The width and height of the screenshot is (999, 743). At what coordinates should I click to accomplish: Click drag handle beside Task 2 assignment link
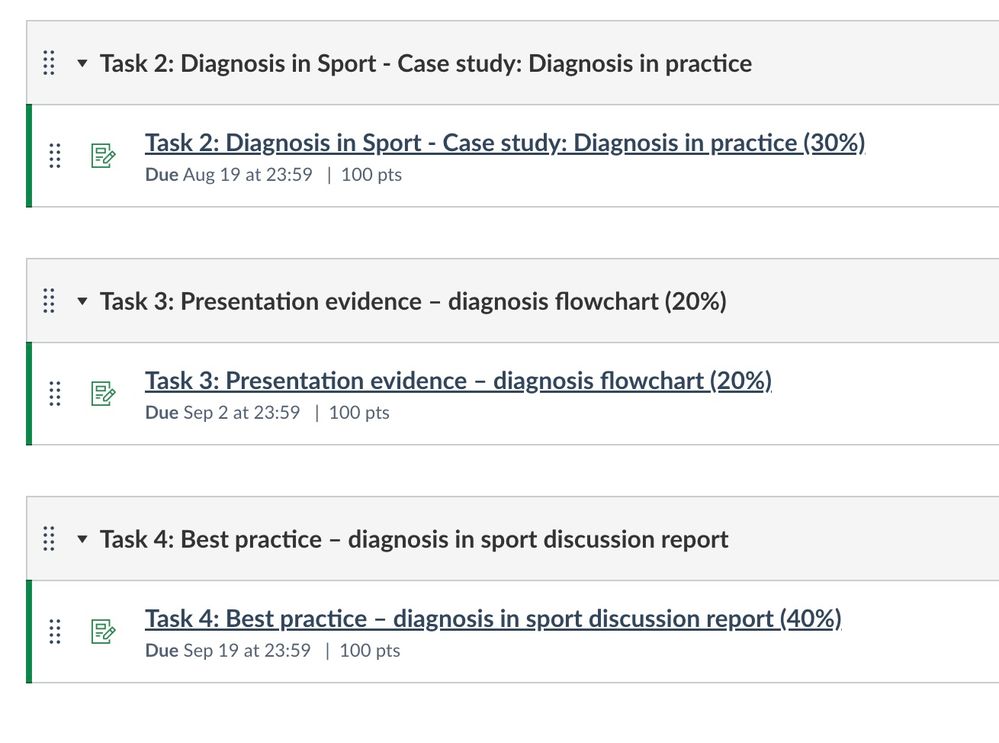(55, 156)
